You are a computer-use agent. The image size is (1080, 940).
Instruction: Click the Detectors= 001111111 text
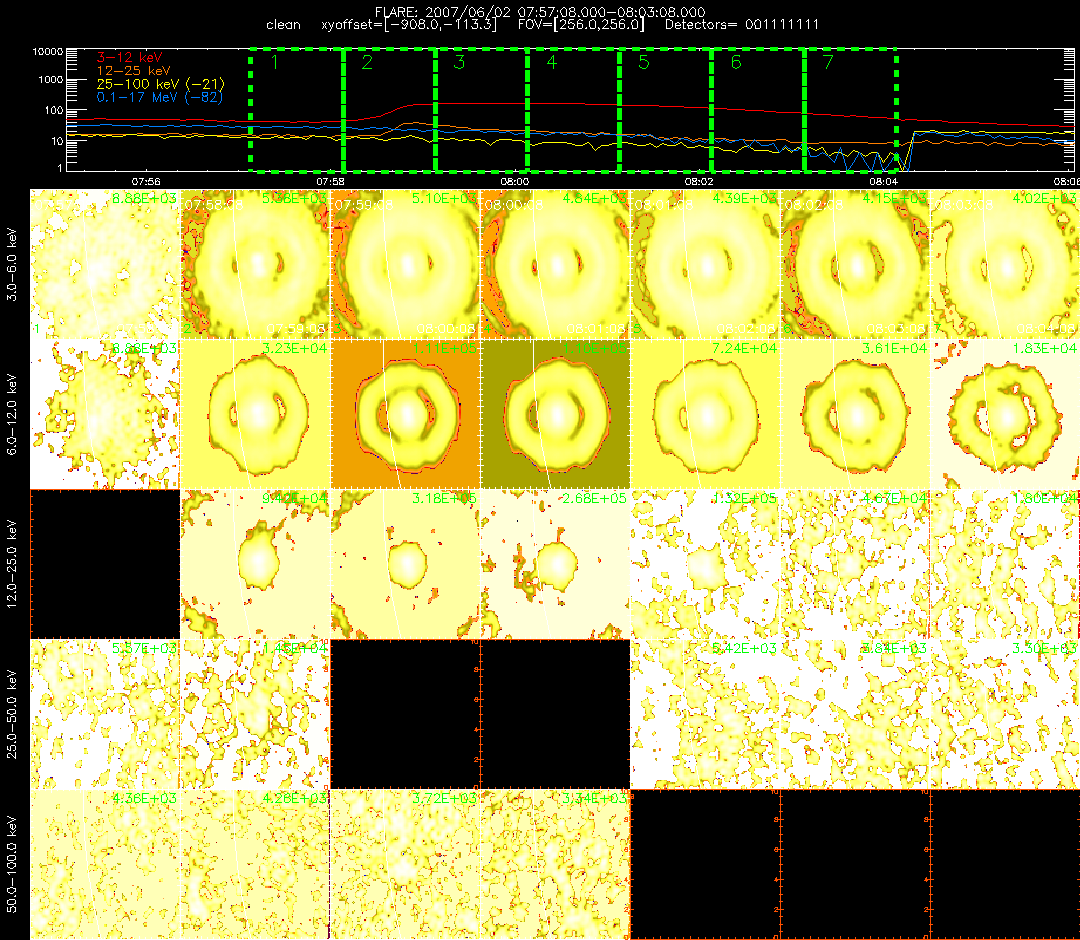(742, 25)
